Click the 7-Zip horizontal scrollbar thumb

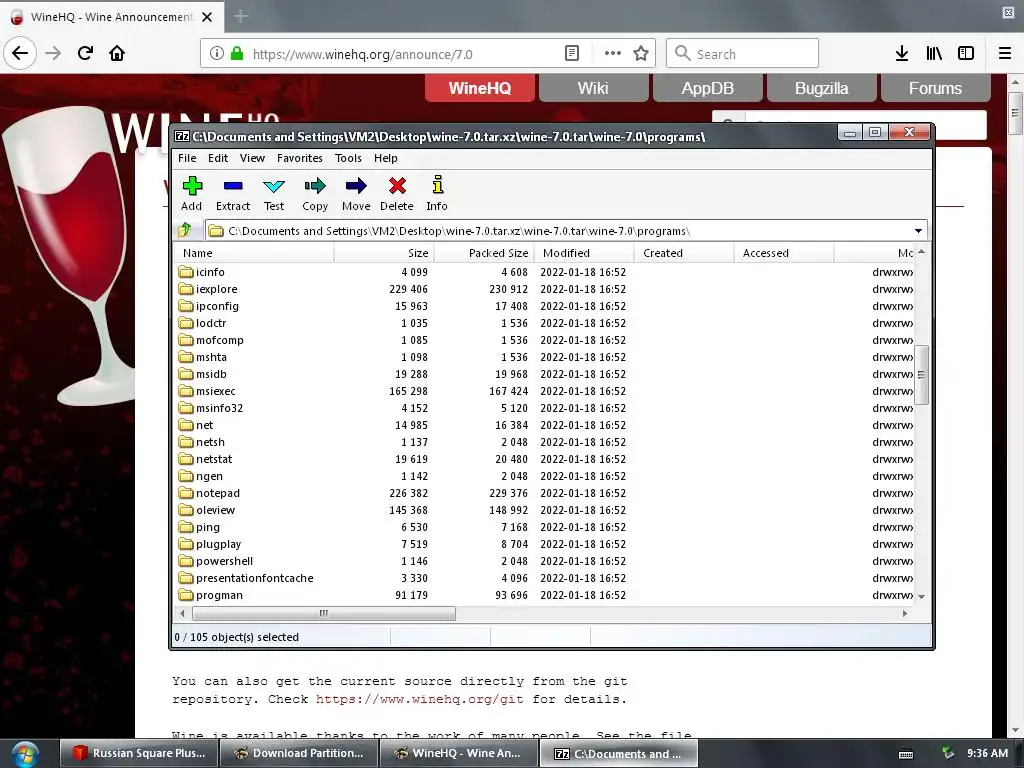pos(324,613)
